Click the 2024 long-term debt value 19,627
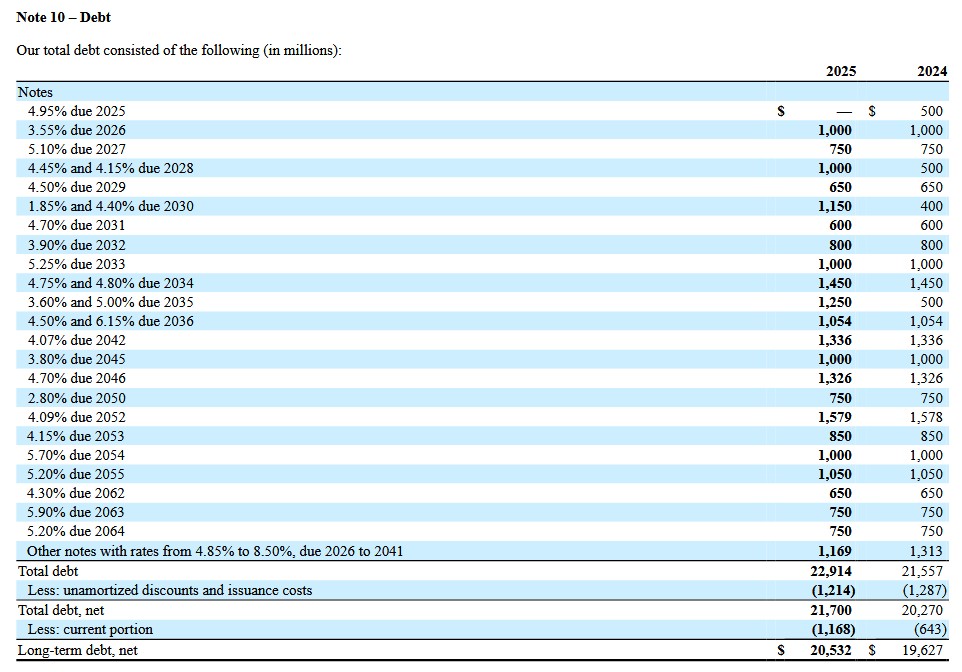Image resolution: width=962 pixels, height=672 pixels. pos(922,650)
